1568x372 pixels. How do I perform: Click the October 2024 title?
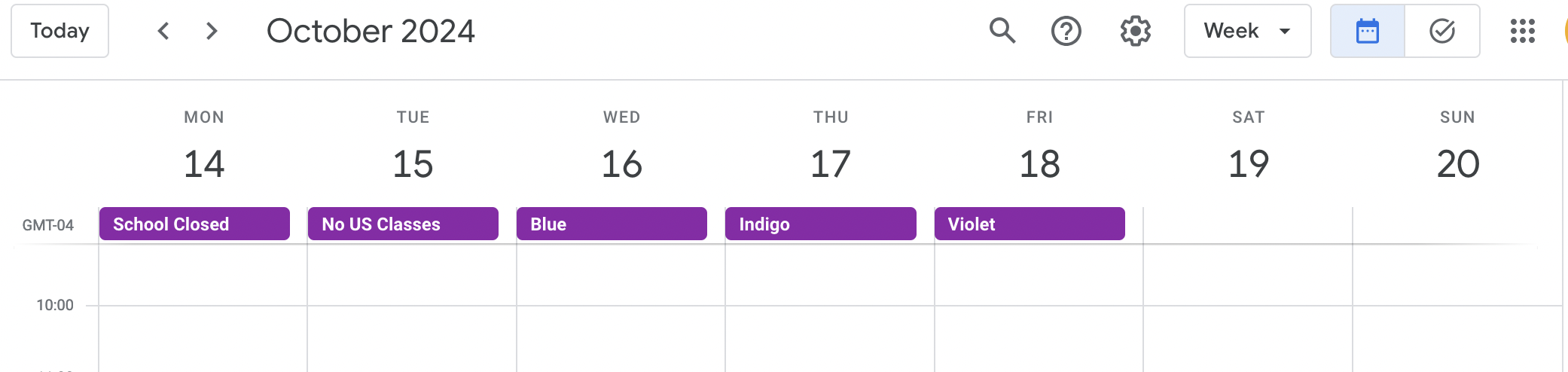pyautogui.click(x=371, y=31)
